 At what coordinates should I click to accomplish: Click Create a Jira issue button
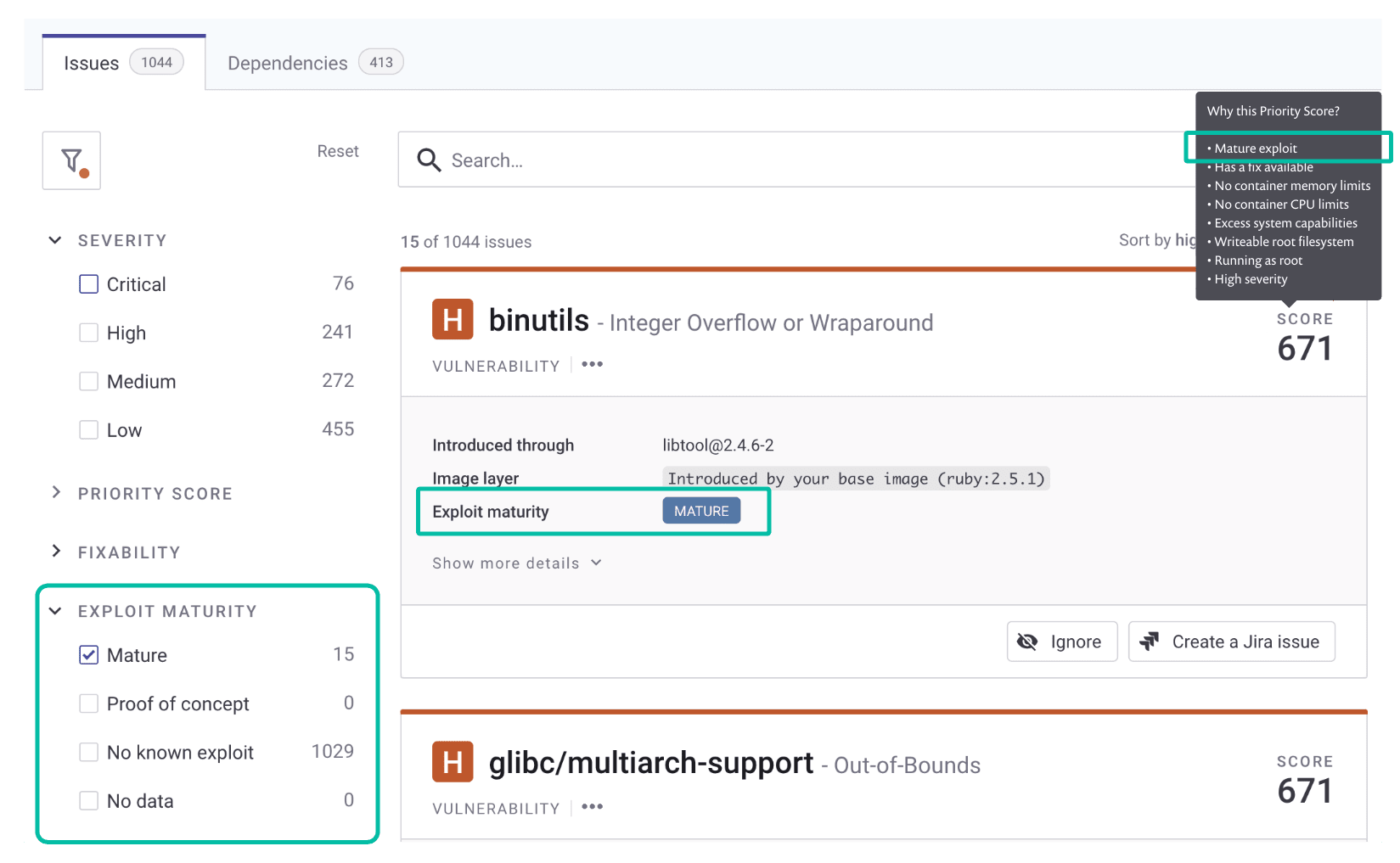[1232, 642]
